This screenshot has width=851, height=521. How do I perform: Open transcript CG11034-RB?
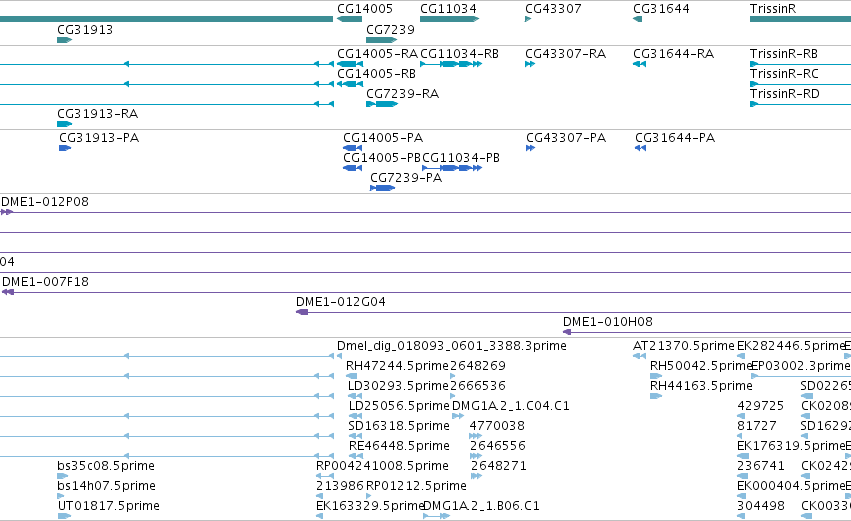click(460, 54)
